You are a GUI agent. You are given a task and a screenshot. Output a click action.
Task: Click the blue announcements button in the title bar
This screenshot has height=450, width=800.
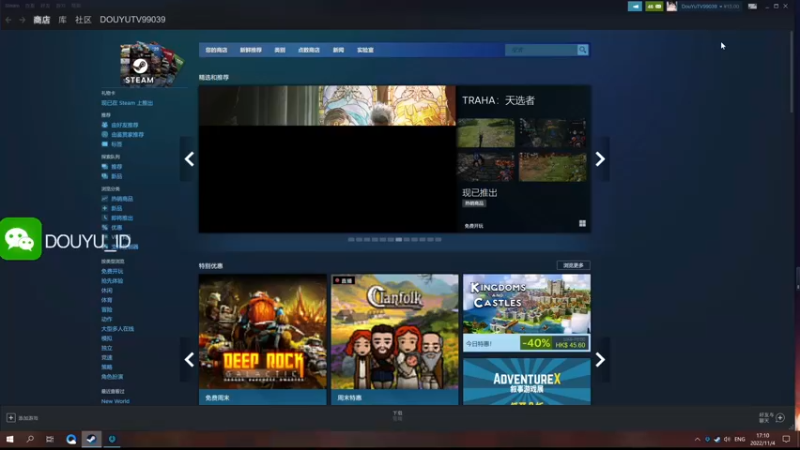[x=635, y=6]
